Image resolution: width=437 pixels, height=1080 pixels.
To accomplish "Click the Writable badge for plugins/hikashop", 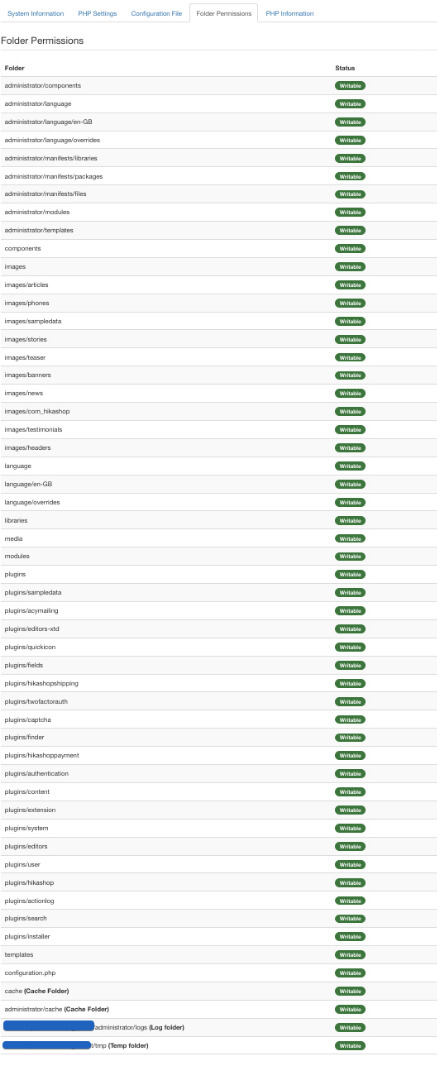I will click(x=350, y=883).
